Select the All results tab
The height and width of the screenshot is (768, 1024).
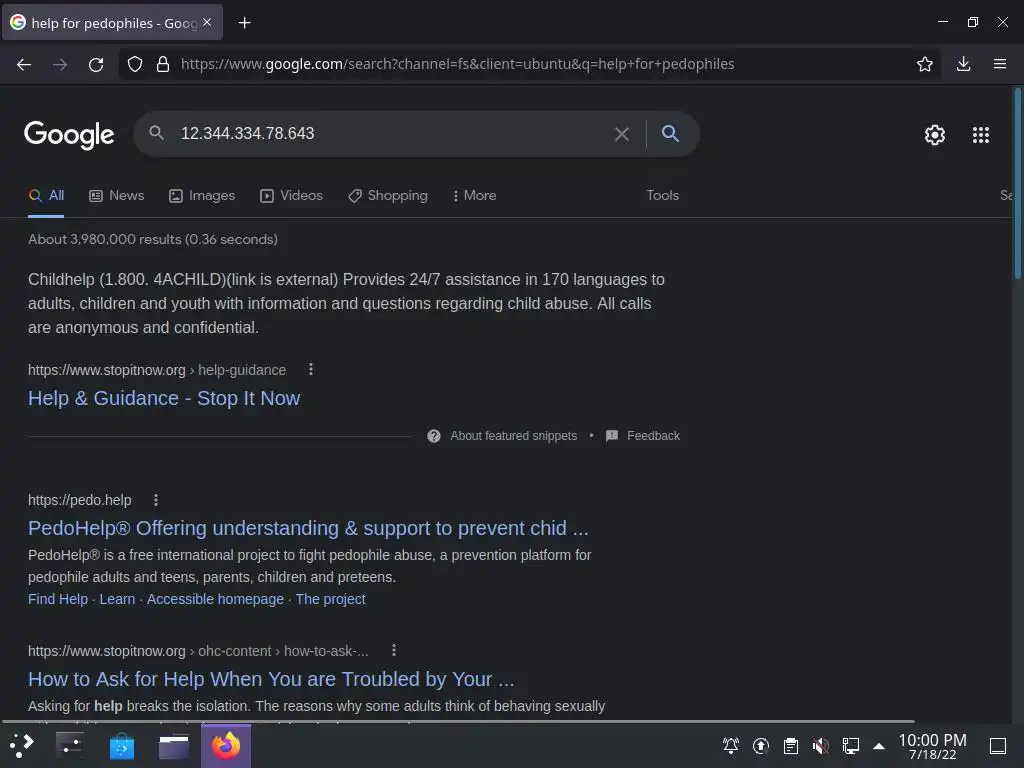pos(46,195)
